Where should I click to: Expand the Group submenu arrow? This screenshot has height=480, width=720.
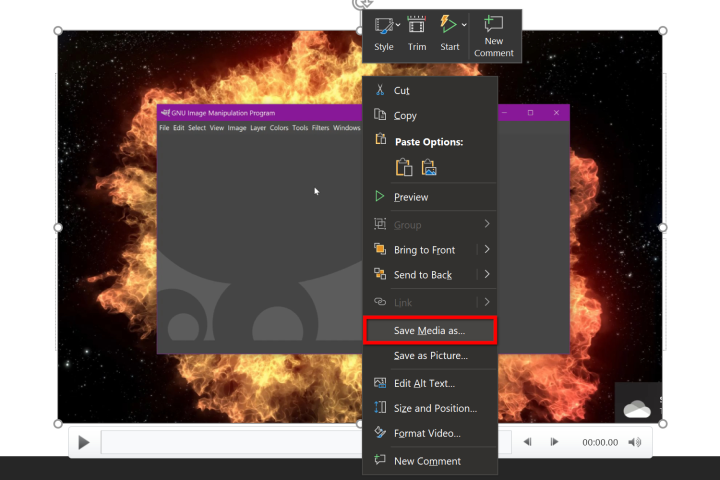pos(487,224)
